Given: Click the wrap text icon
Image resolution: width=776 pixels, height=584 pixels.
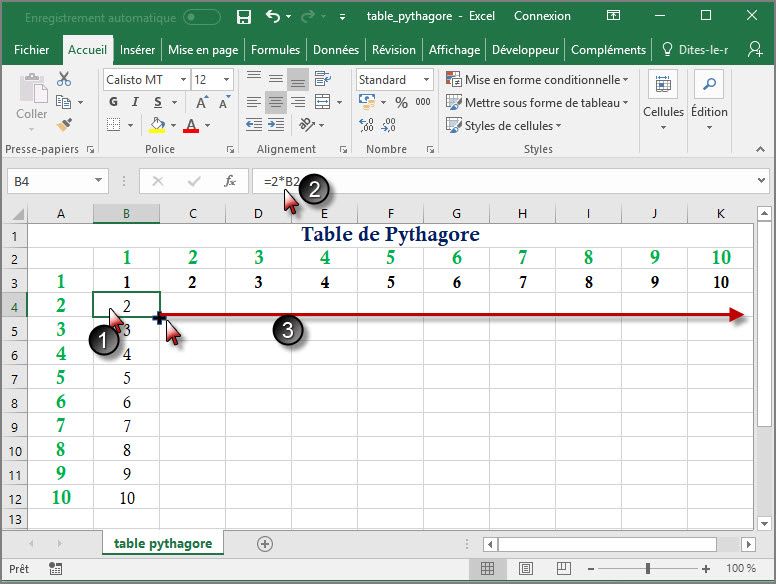Looking at the screenshot, I should pos(323,79).
